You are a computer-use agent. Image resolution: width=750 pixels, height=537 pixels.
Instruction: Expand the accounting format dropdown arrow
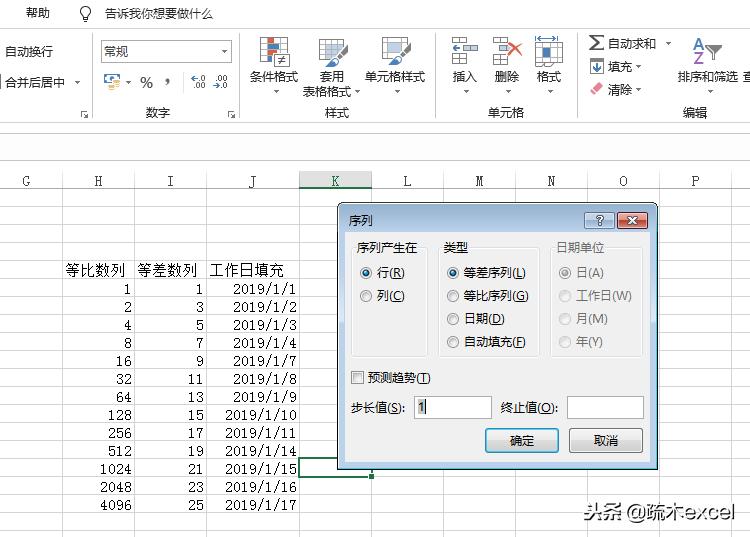click(128, 82)
